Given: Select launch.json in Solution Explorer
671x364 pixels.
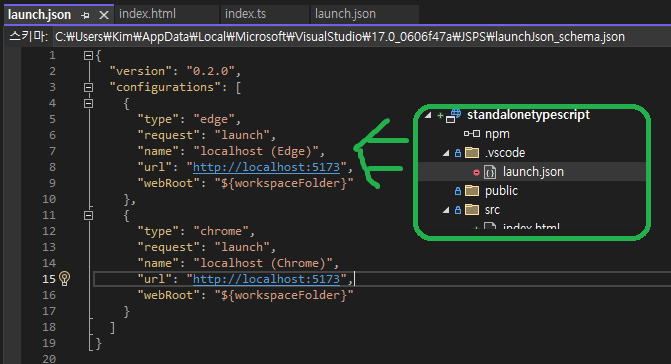Looking at the screenshot, I should coord(533,172).
